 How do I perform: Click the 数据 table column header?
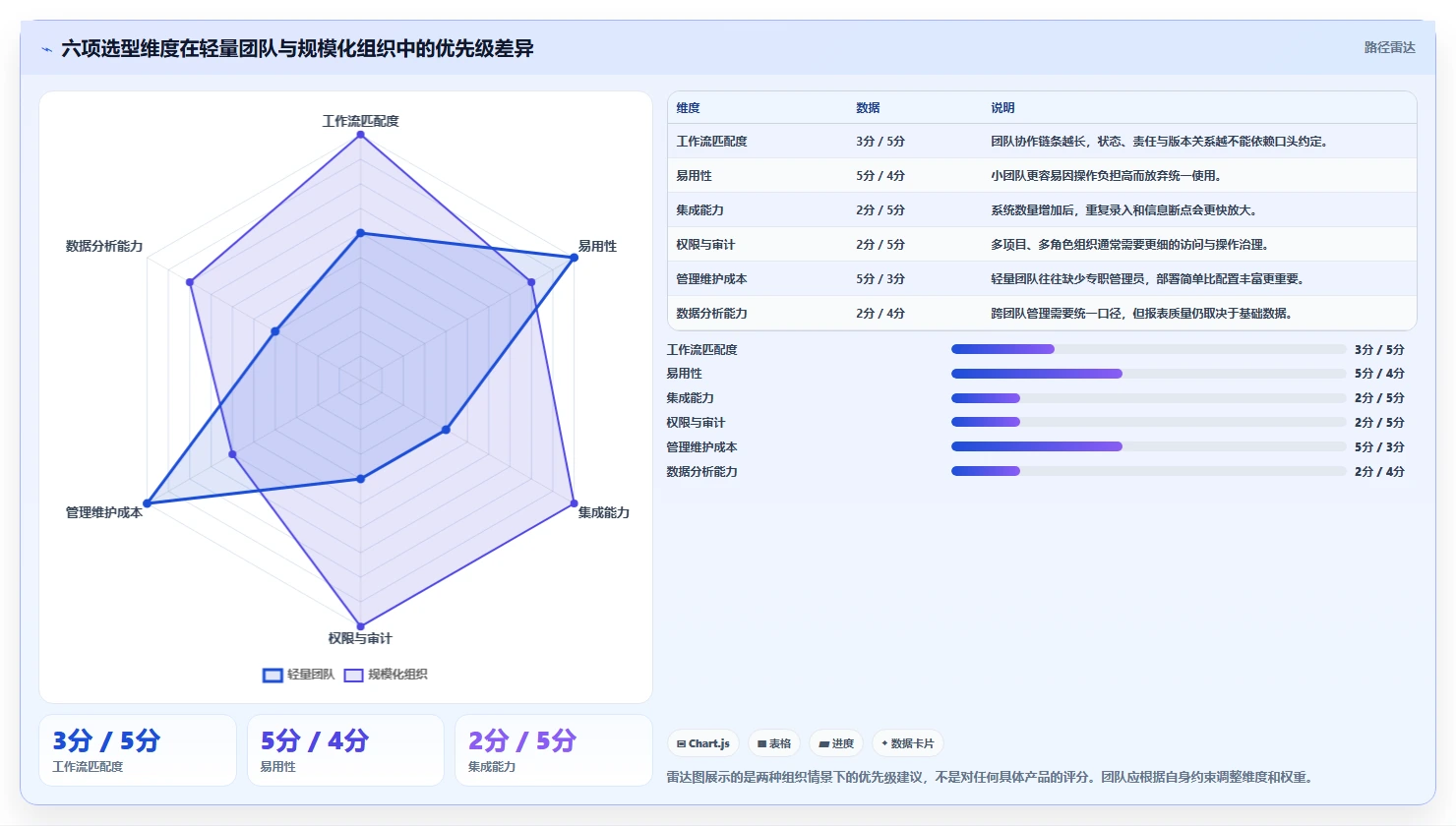(x=868, y=108)
